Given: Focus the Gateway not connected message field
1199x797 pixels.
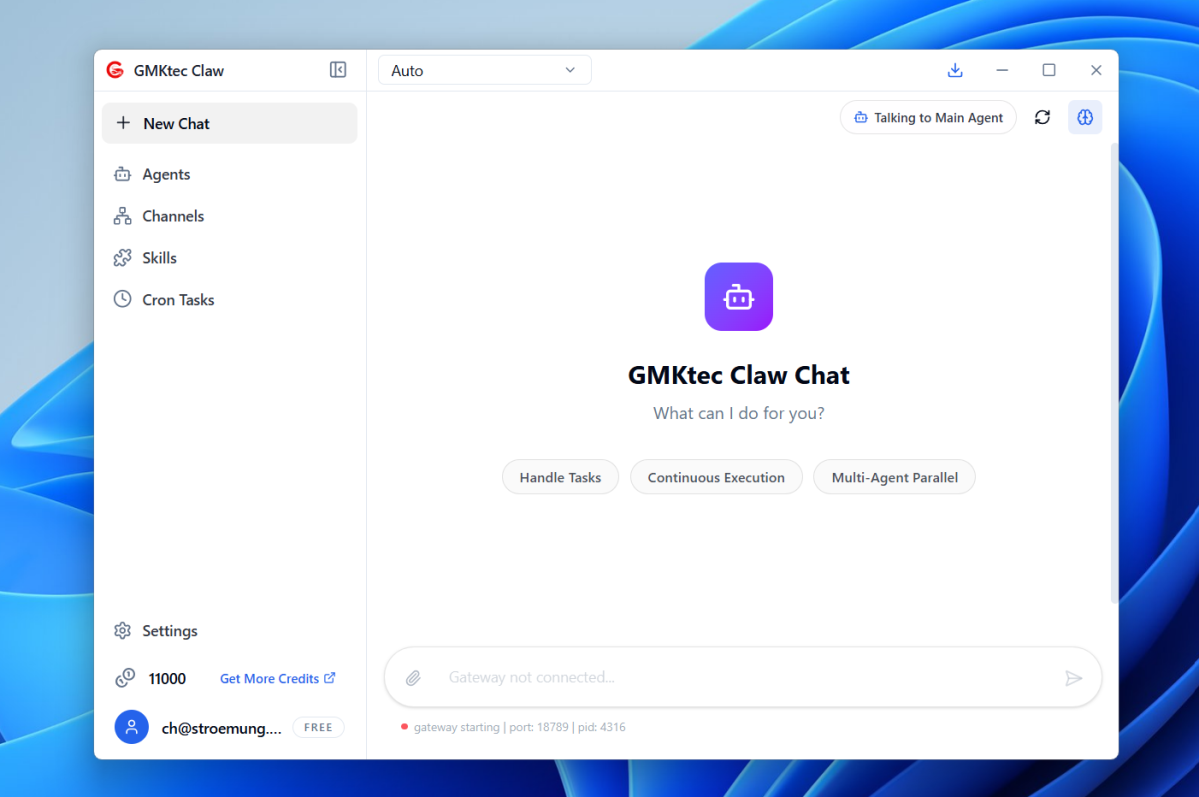Looking at the screenshot, I should click(742, 678).
